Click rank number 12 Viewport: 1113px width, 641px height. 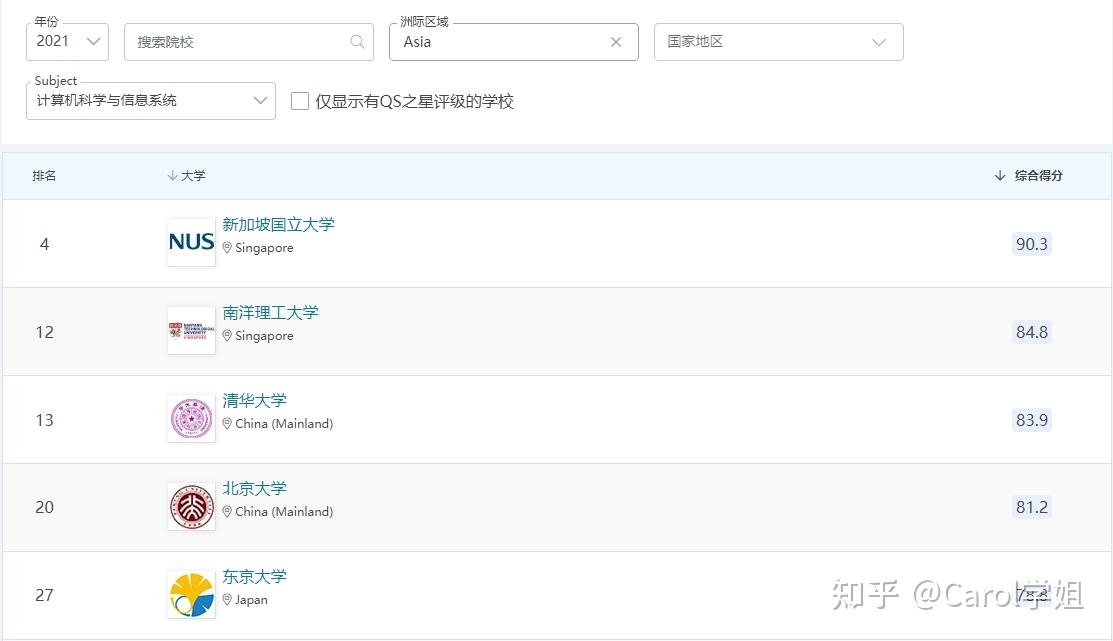(x=45, y=332)
